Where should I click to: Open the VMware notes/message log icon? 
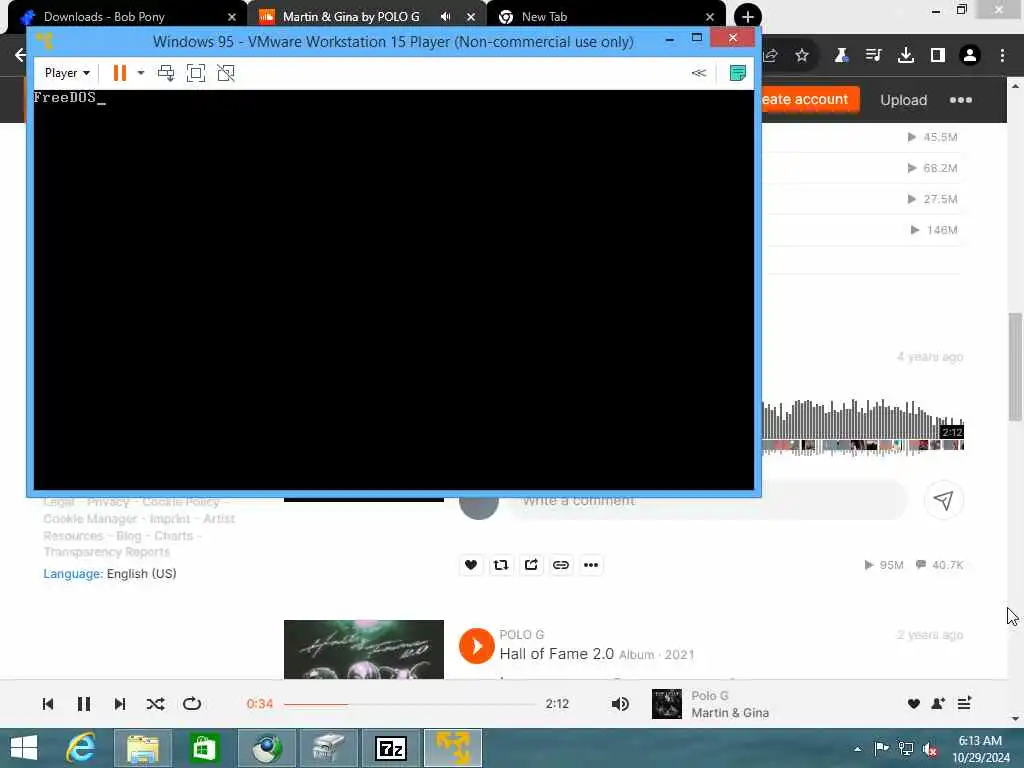[x=737, y=73]
